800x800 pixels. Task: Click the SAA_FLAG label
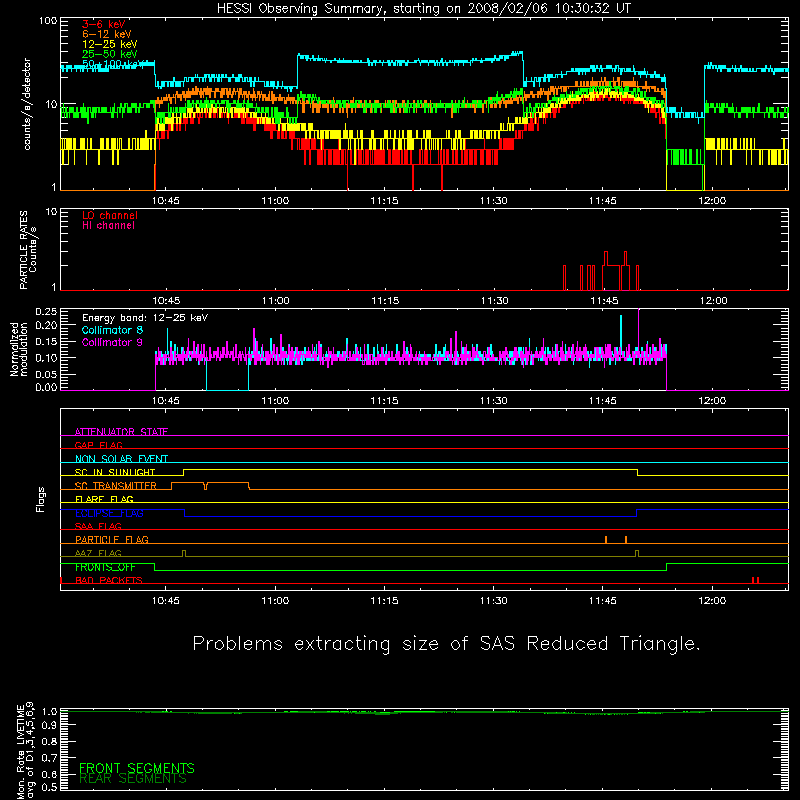click(98, 526)
